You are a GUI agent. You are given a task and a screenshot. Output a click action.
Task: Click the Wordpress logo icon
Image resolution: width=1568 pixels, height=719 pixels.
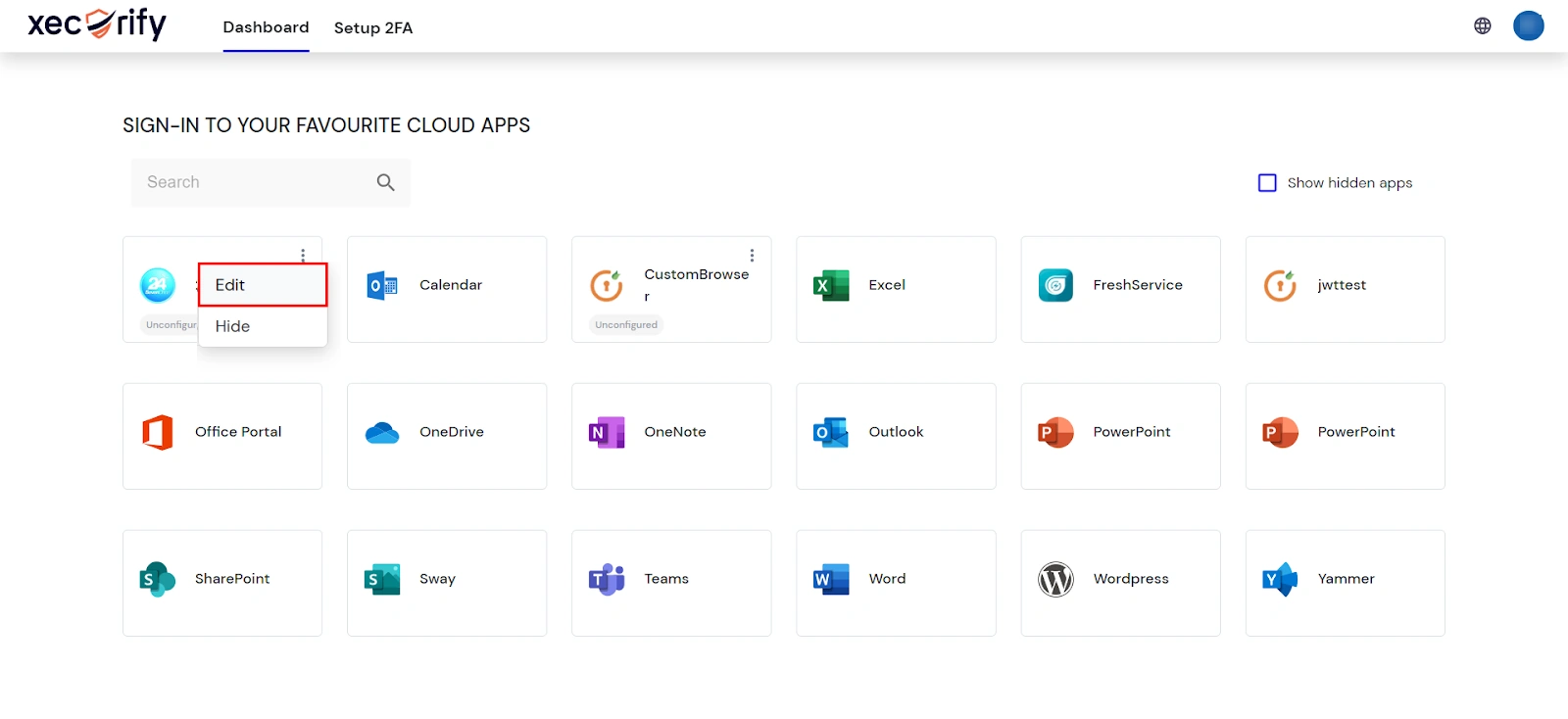tap(1055, 579)
